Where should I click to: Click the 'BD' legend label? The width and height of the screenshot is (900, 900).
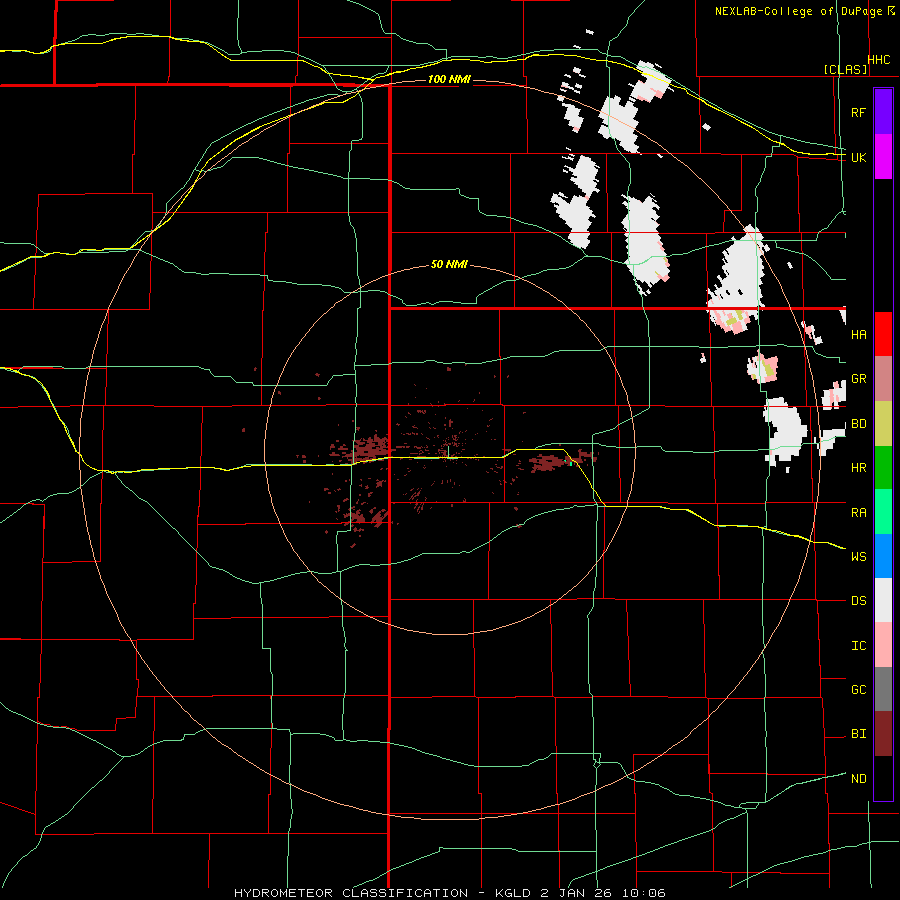[859, 424]
